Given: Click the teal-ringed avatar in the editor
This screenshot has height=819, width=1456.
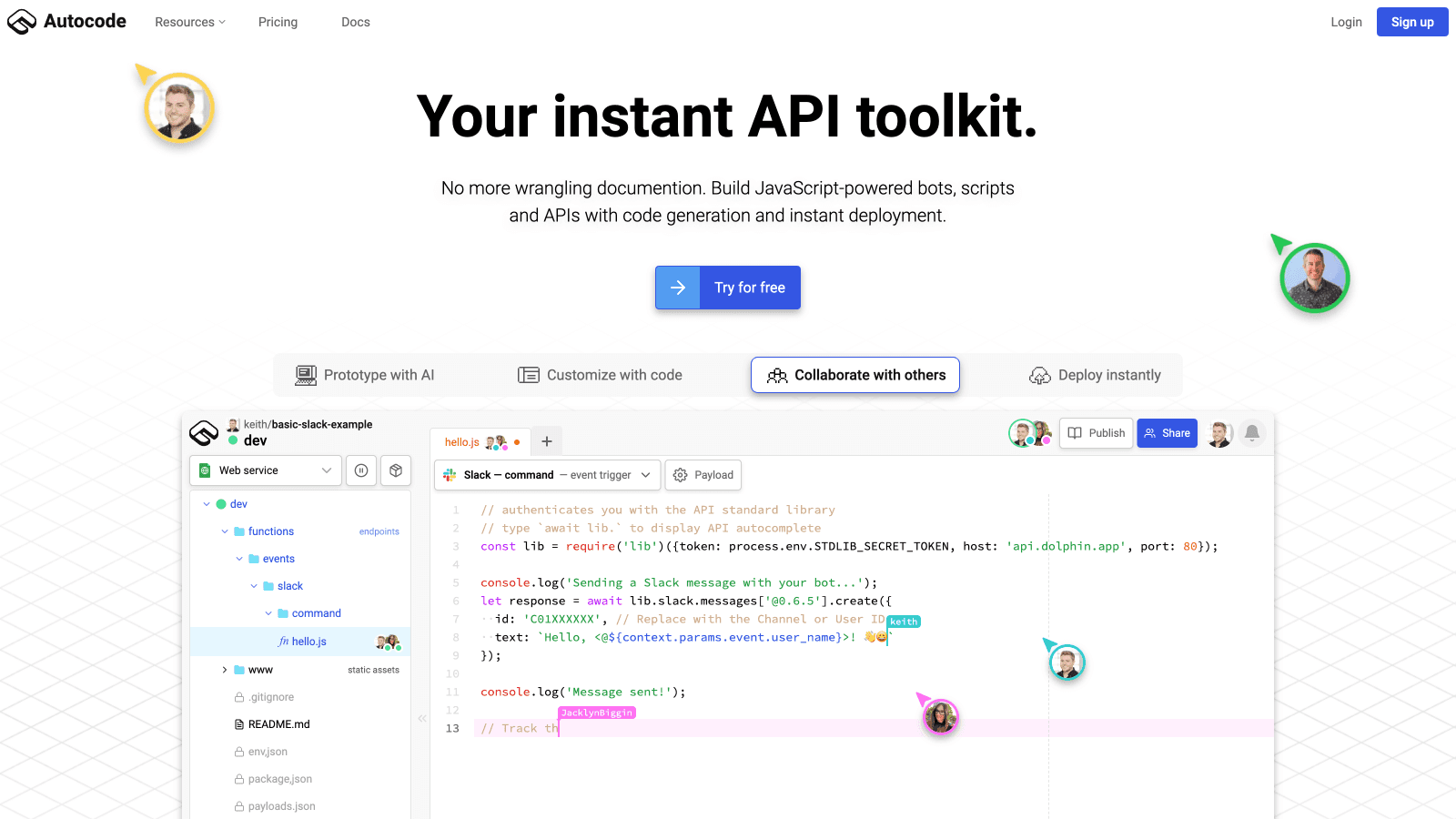Looking at the screenshot, I should [1067, 662].
